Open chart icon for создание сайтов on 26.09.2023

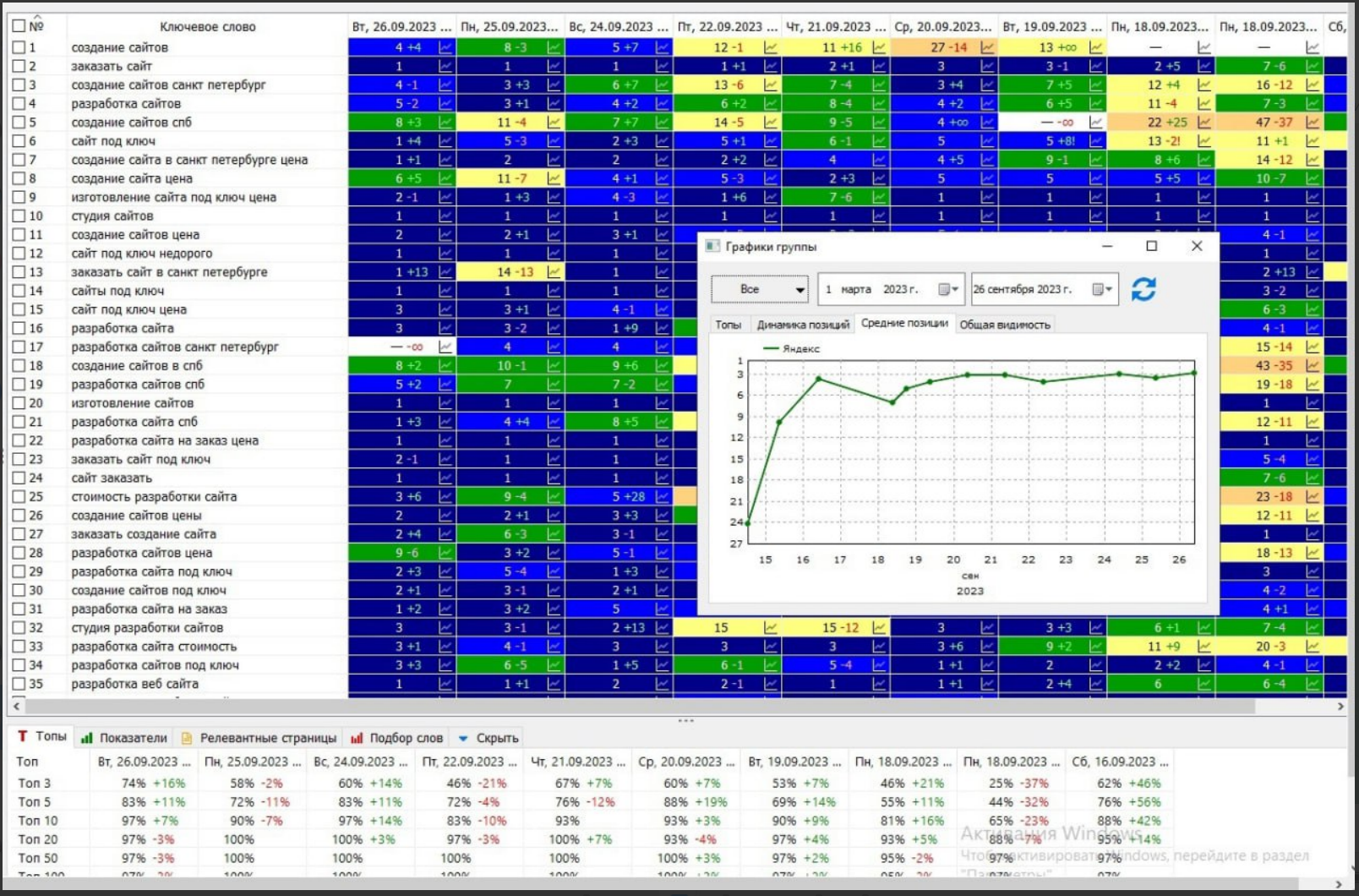[445, 47]
